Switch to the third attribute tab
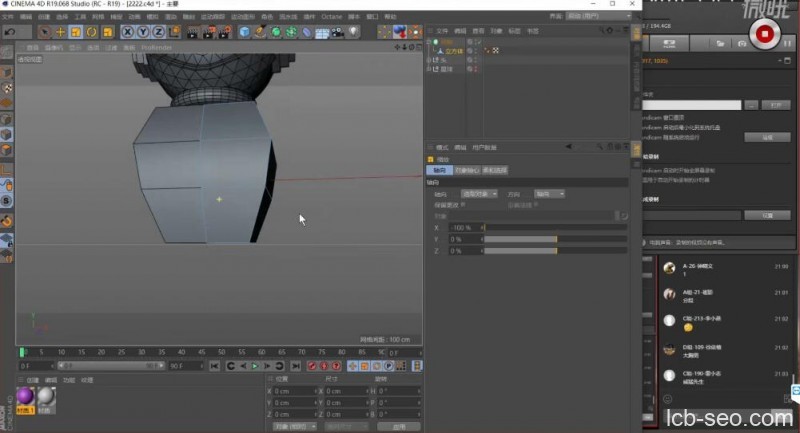This screenshot has width=800, height=433. 494,170
